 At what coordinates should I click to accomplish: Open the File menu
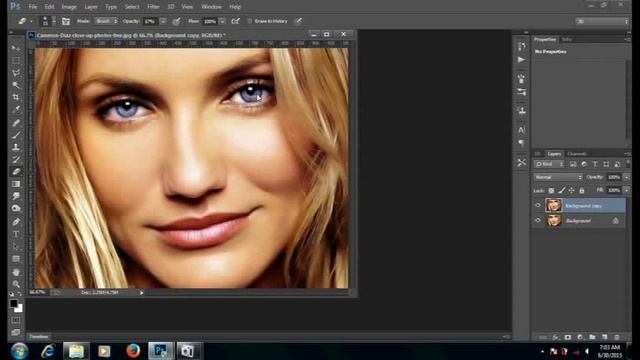(x=33, y=7)
